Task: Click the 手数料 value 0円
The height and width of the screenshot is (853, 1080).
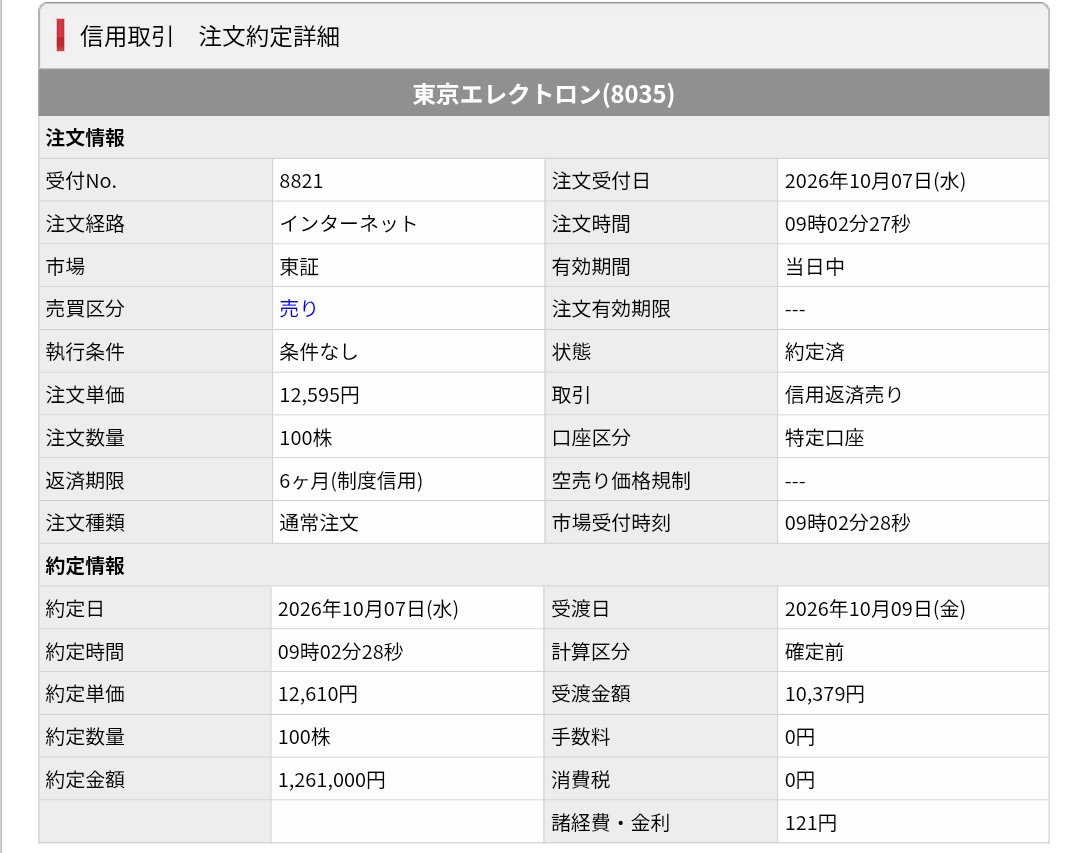Action: [800, 737]
